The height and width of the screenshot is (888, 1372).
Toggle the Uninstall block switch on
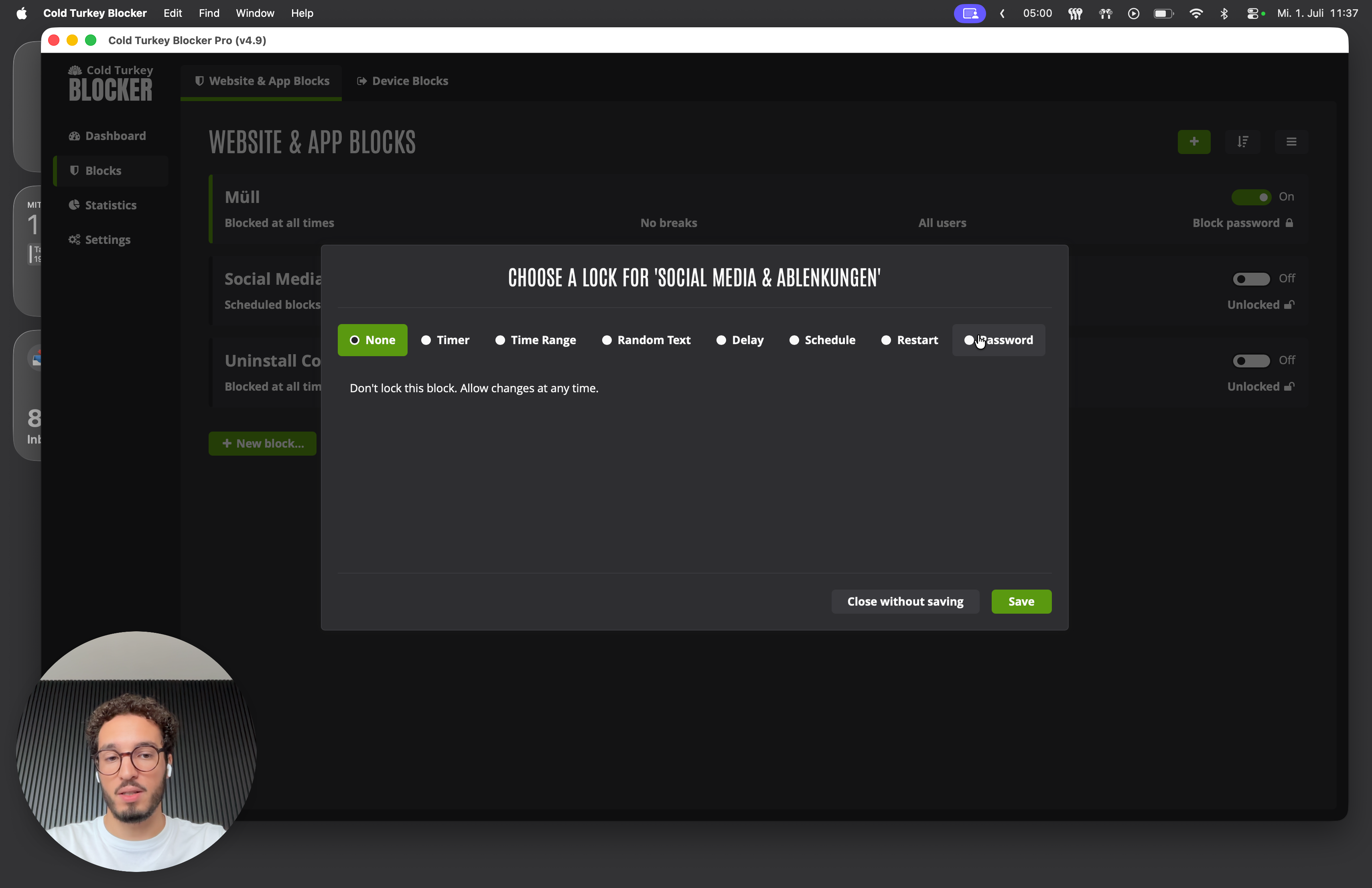point(1251,361)
